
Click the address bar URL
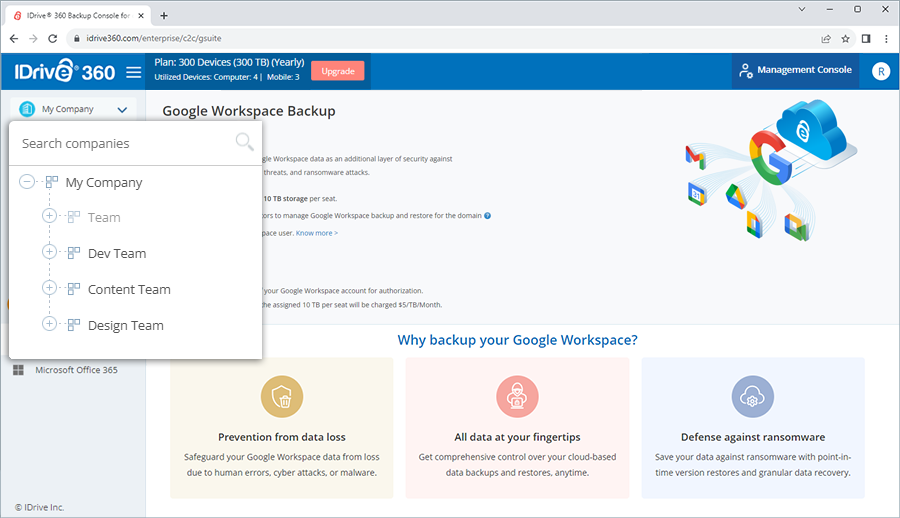coord(154,38)
